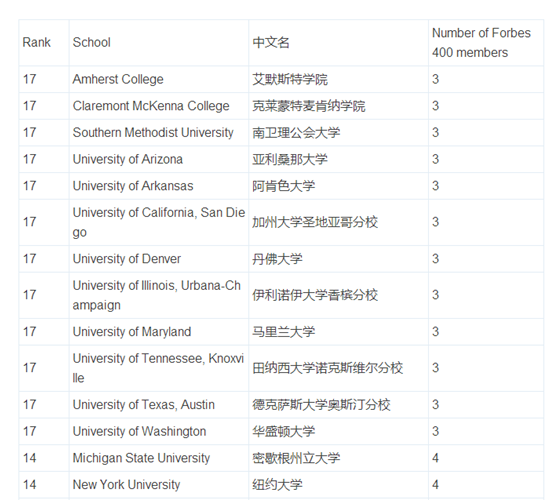Click the University of Maryland cell
Screen dimensions: 558x502
tap(159, 332)
